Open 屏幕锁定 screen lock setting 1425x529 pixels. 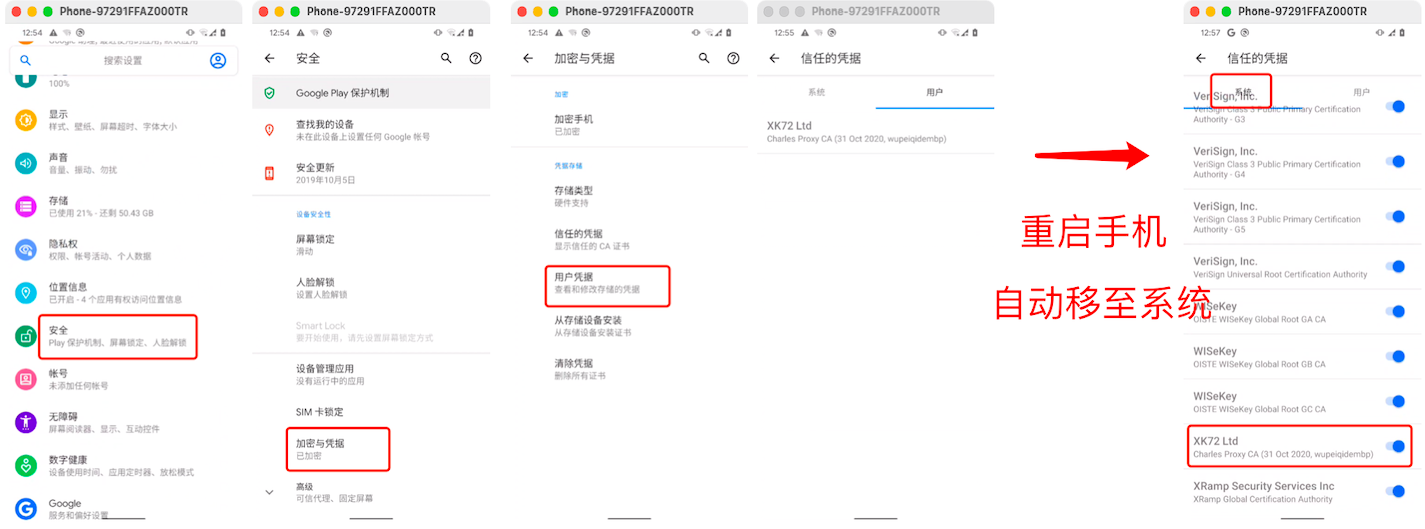coord(371,245)
